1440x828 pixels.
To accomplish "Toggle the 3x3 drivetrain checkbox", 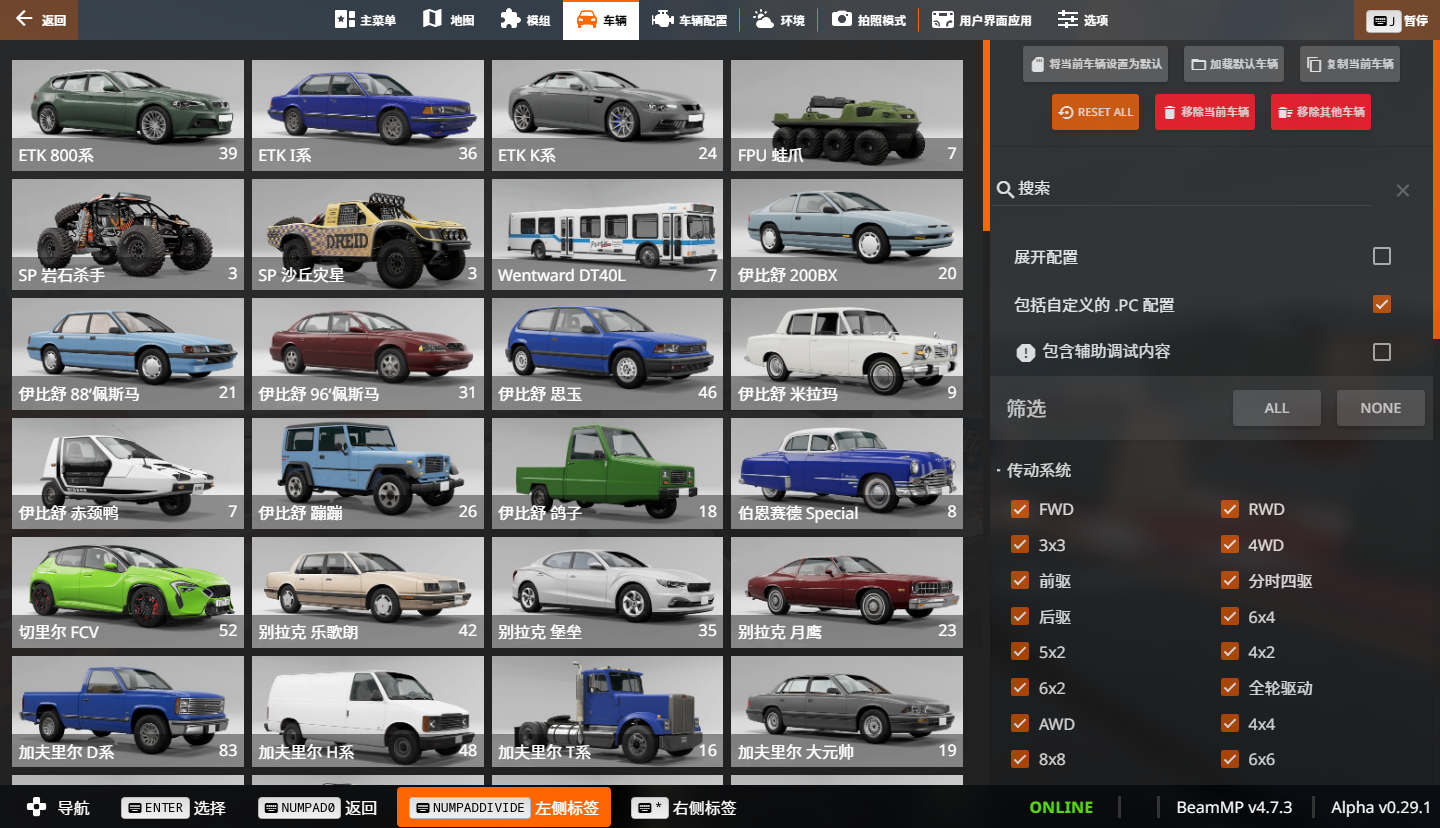I will [1020, 545].
